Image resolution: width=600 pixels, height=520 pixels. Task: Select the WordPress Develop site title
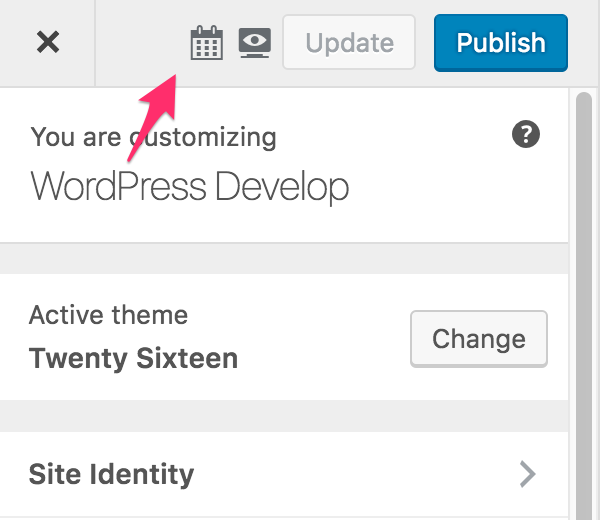pos(190,187)
